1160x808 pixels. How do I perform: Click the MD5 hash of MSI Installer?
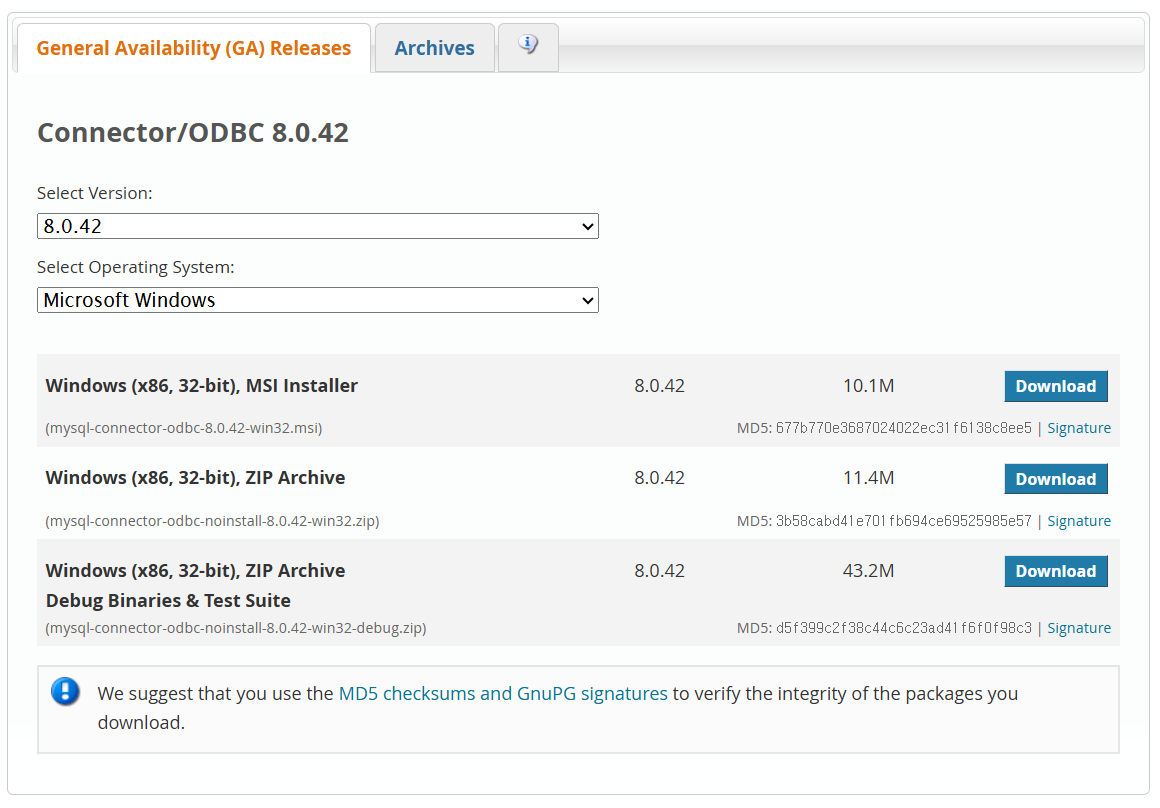point(903,428)
